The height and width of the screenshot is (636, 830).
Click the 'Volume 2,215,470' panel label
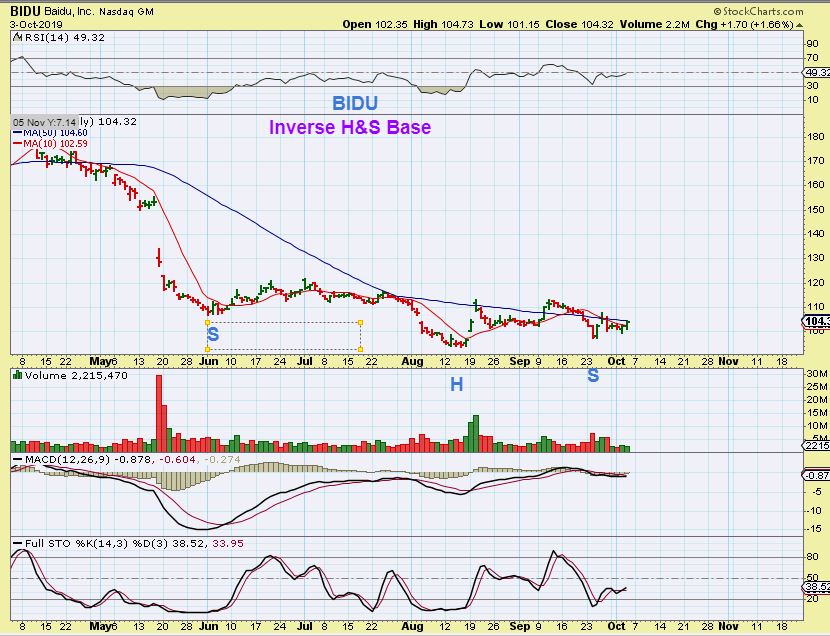tap(76, 376)
